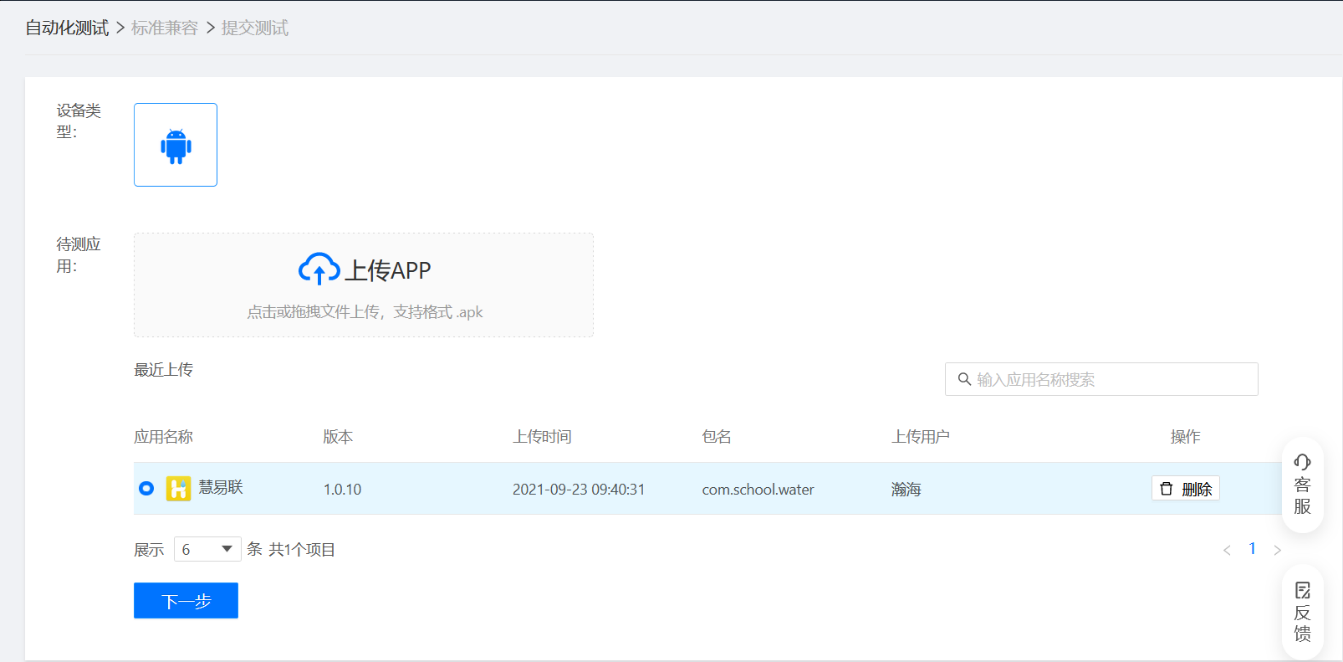This screenshot has width=1343, height=662.
Task: Click the trash icon in the 删除 button
Action: pyautogui.click(x=1166, y=489)
